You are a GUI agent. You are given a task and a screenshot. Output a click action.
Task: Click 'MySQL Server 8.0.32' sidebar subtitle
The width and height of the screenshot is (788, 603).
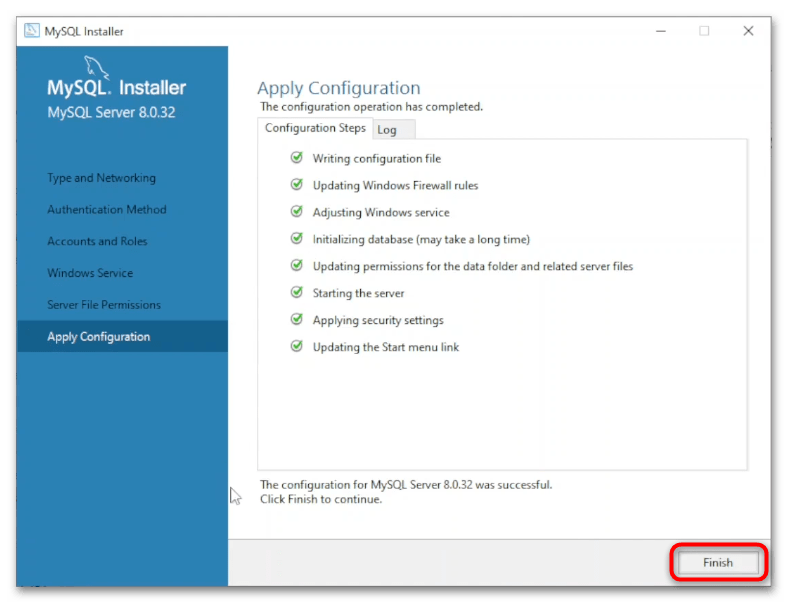pos(111,112)
